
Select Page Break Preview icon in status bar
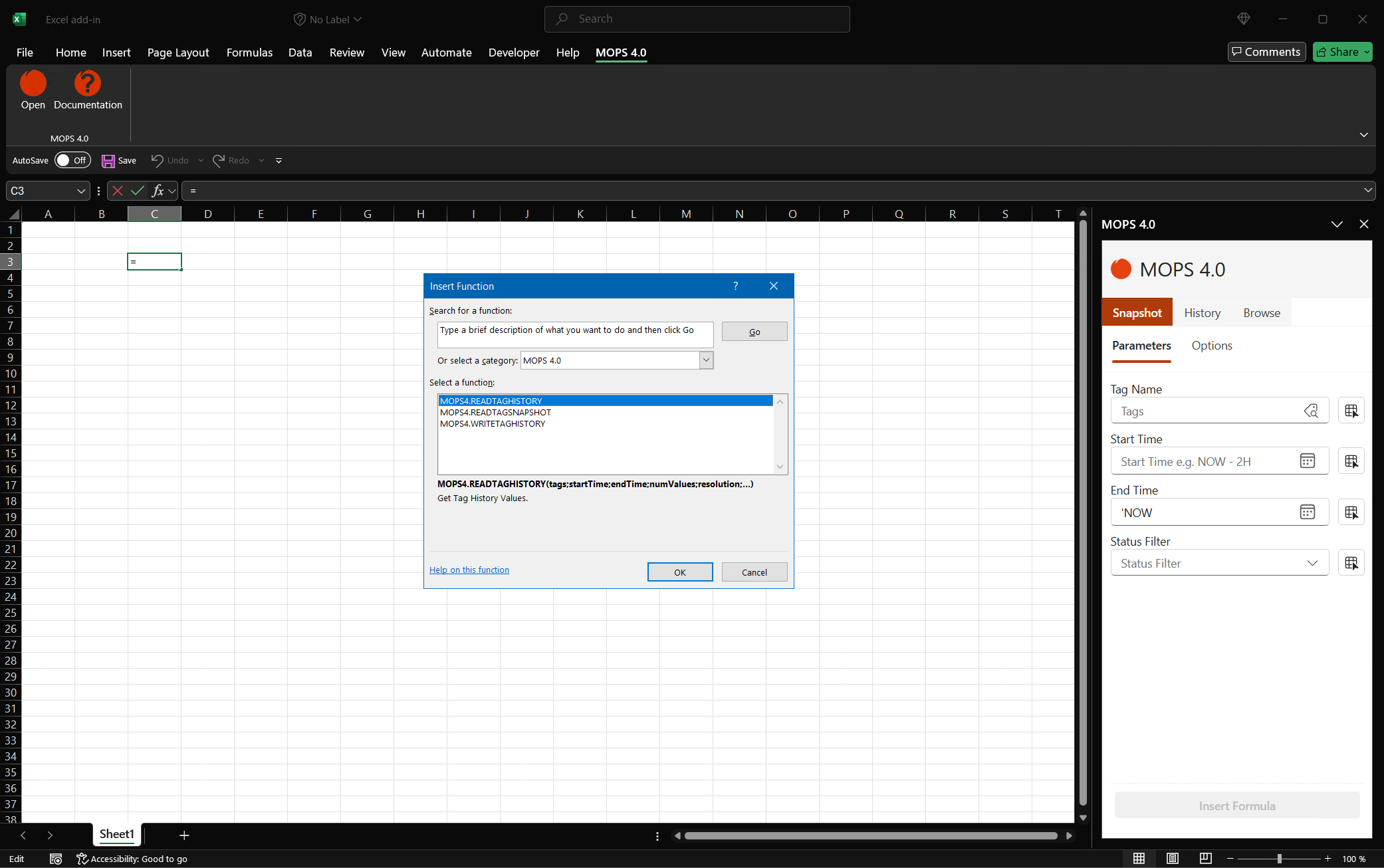click(x=1205, y=858)
